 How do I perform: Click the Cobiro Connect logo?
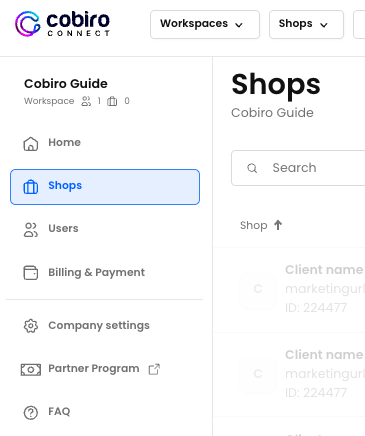tap(62, 24)
